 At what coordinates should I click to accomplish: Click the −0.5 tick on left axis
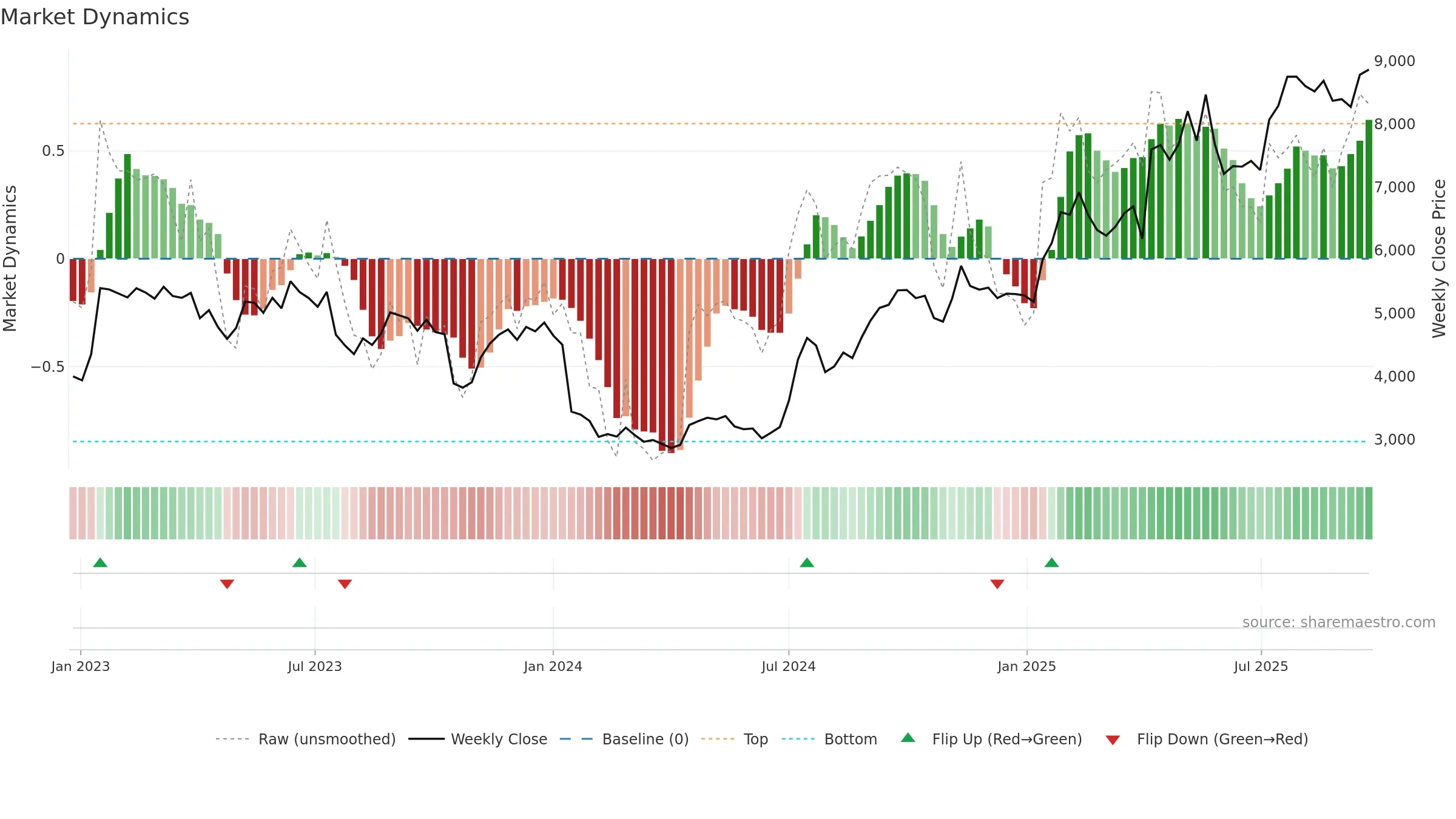(48, 367)
